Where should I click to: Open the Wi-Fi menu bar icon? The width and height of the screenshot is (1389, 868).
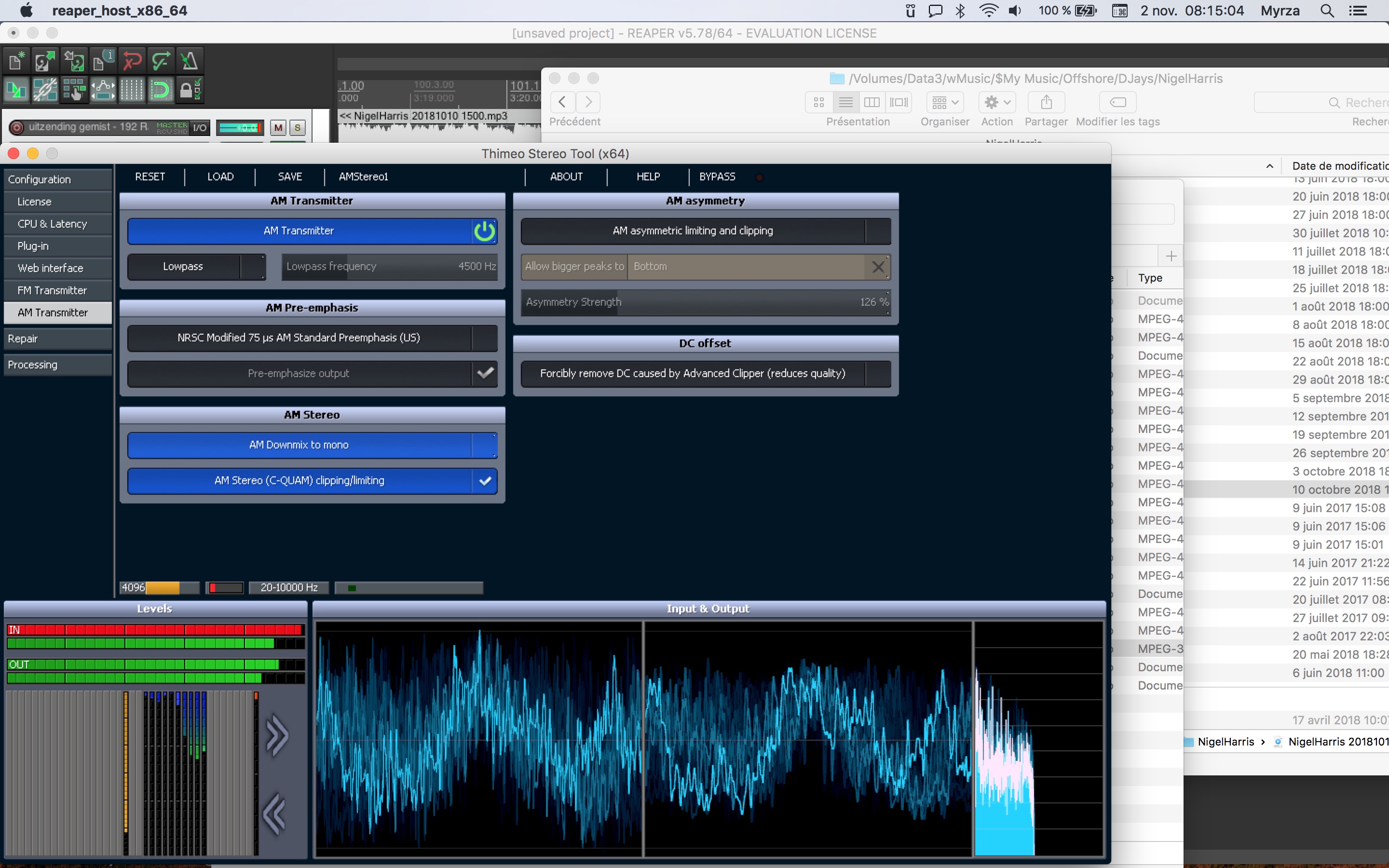click(x=988, y=10)
